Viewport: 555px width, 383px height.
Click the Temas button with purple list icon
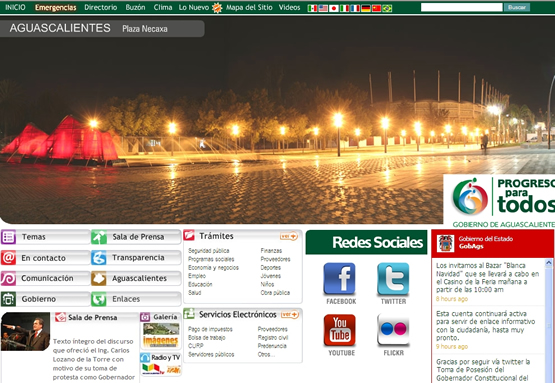[x=45, y=237]
